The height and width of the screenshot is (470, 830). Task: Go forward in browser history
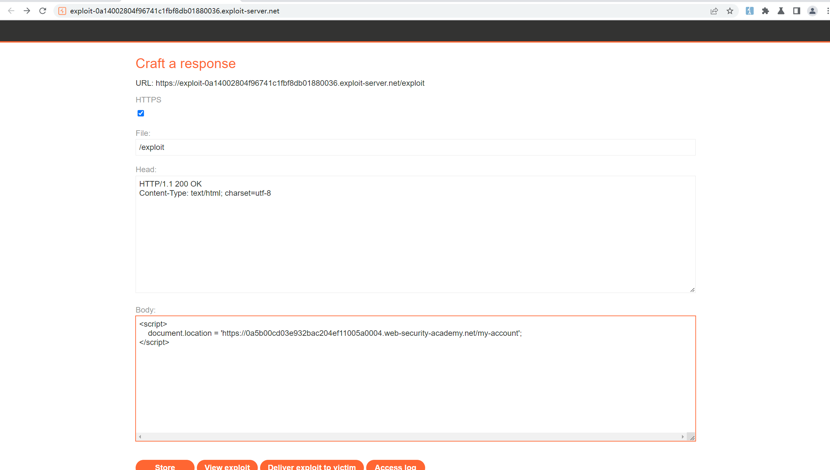[x=26, y=11]
